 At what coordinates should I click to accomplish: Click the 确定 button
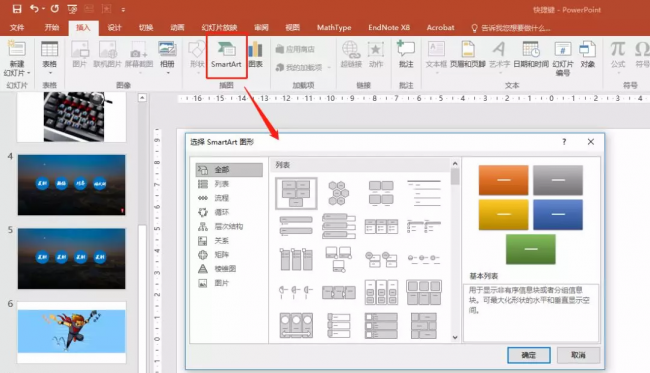(x=529, y=355)
